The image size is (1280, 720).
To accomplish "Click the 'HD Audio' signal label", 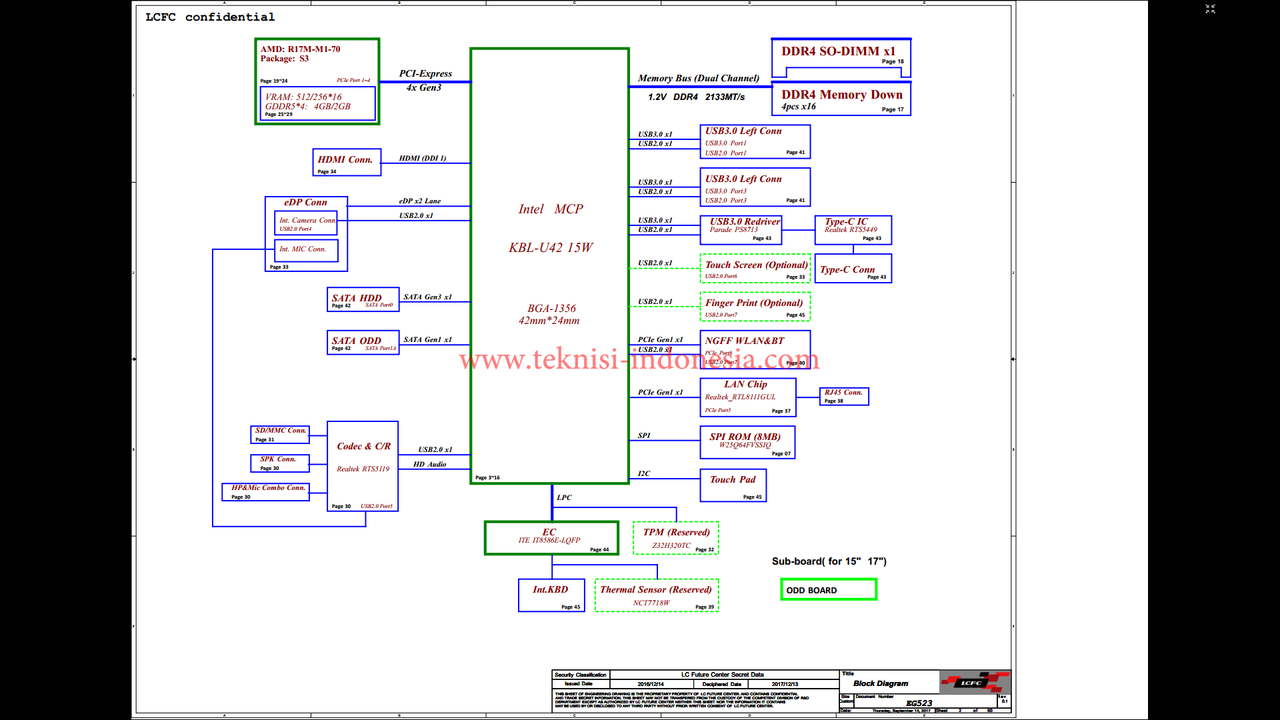I will click(430, 464).
